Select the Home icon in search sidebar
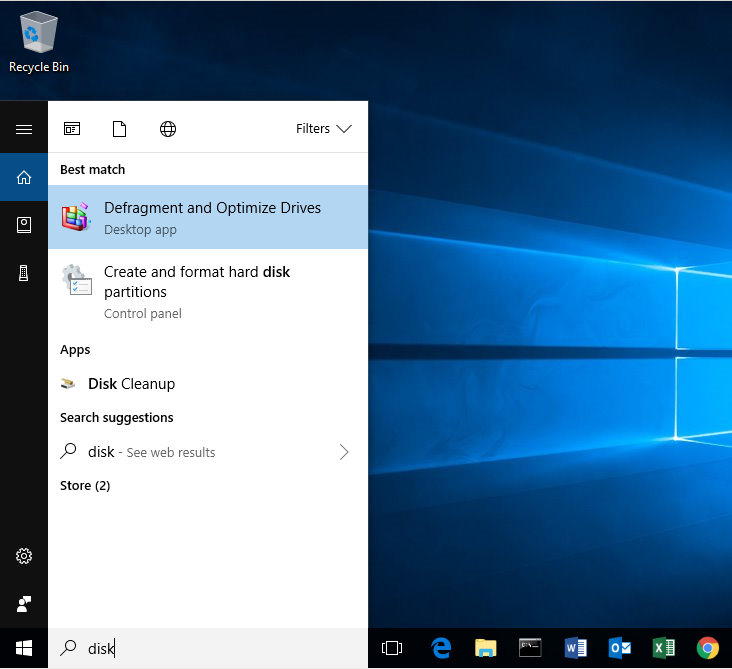 (x=24, y=177)
